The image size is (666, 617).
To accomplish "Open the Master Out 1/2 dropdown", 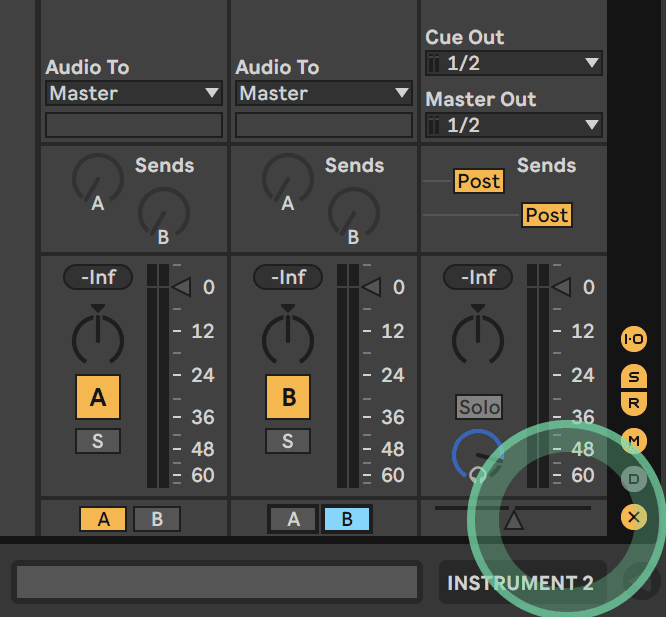I will [x=514, y=125].
